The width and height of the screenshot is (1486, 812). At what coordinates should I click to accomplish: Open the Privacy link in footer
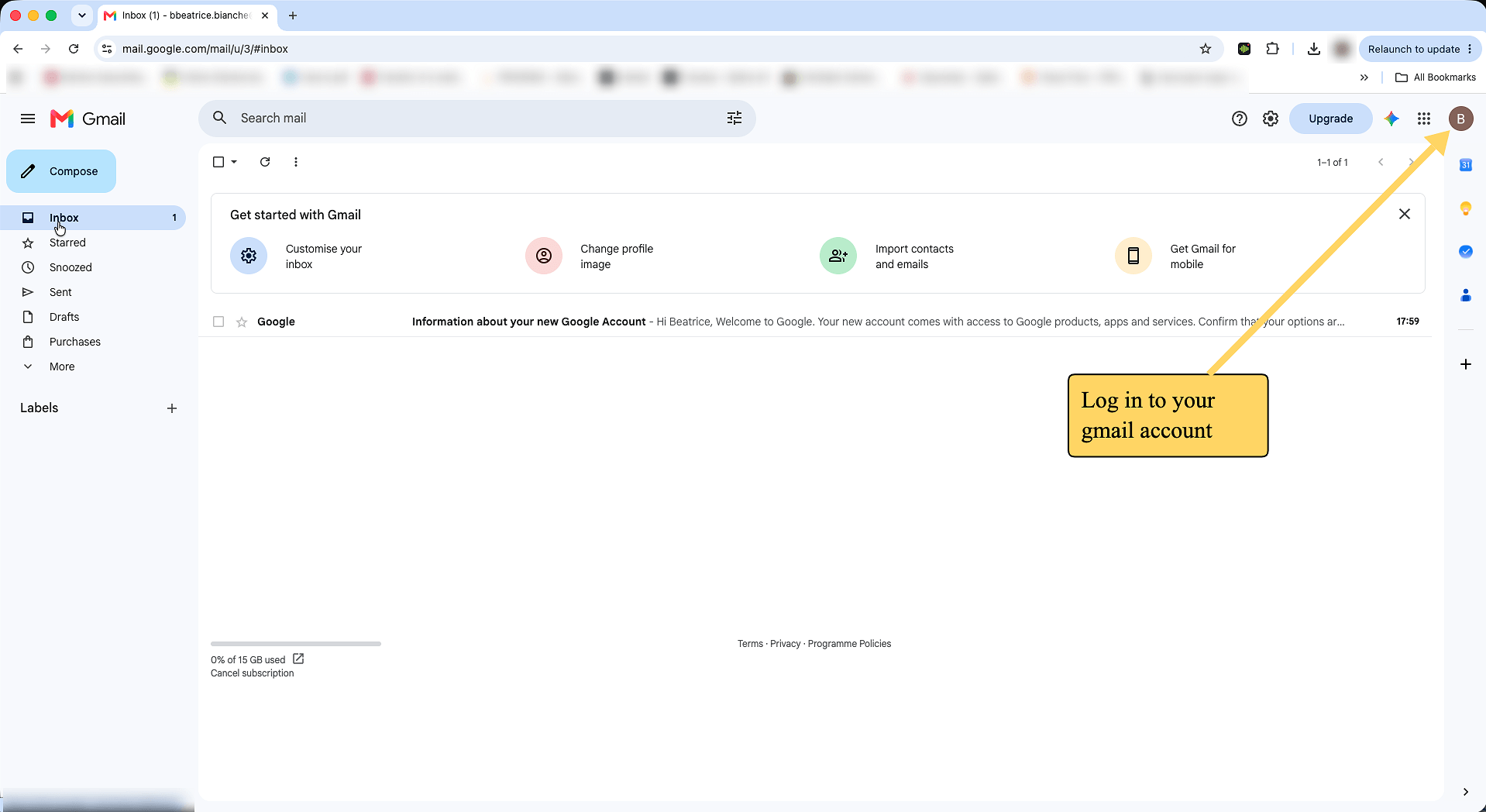(785, 644)
